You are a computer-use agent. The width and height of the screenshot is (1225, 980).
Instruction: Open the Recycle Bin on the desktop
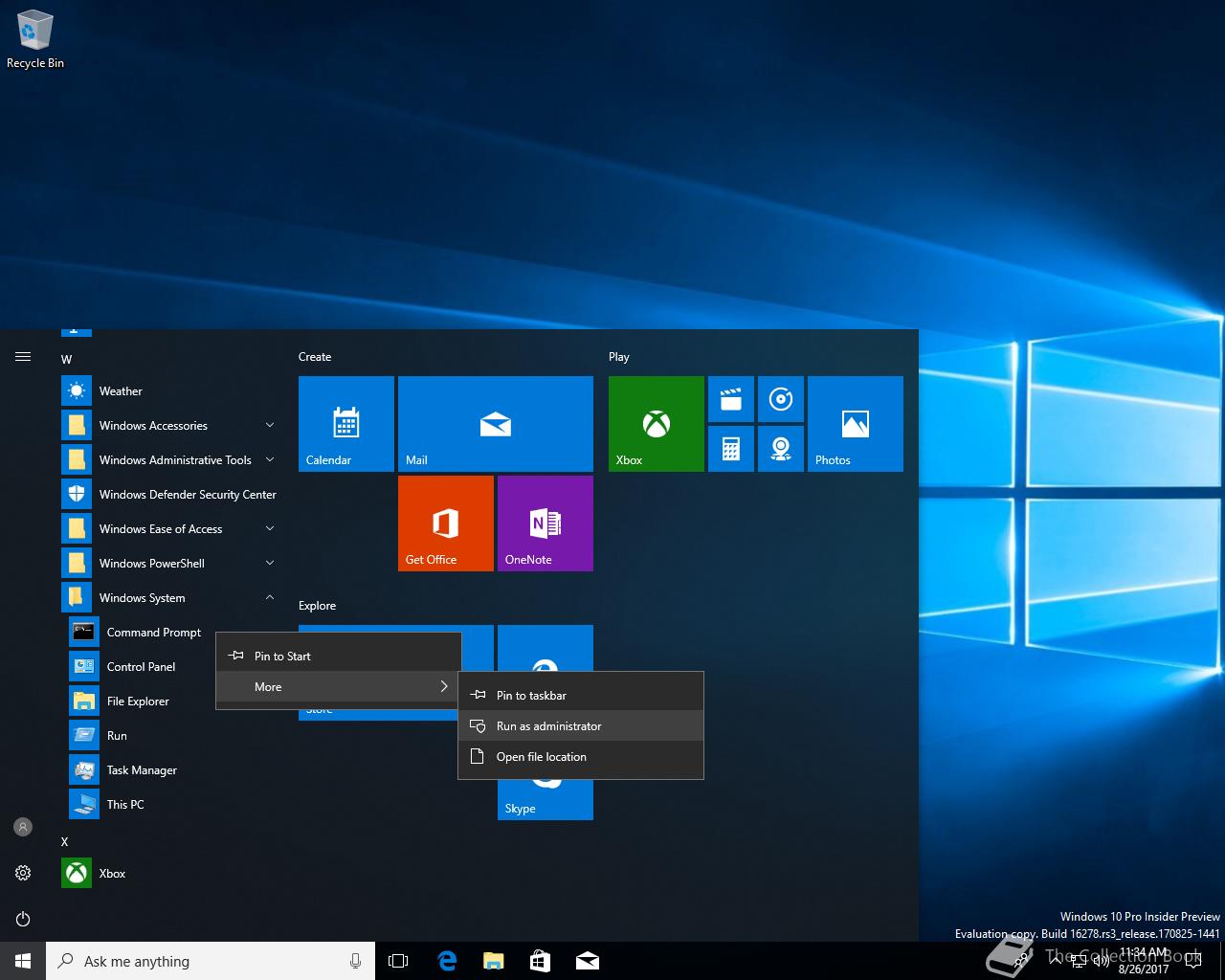(x=35, y=40)
